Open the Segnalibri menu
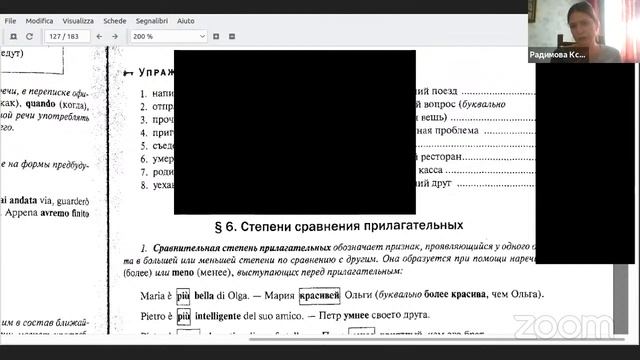This screenshot has width=640, height=360. [152, 21]
